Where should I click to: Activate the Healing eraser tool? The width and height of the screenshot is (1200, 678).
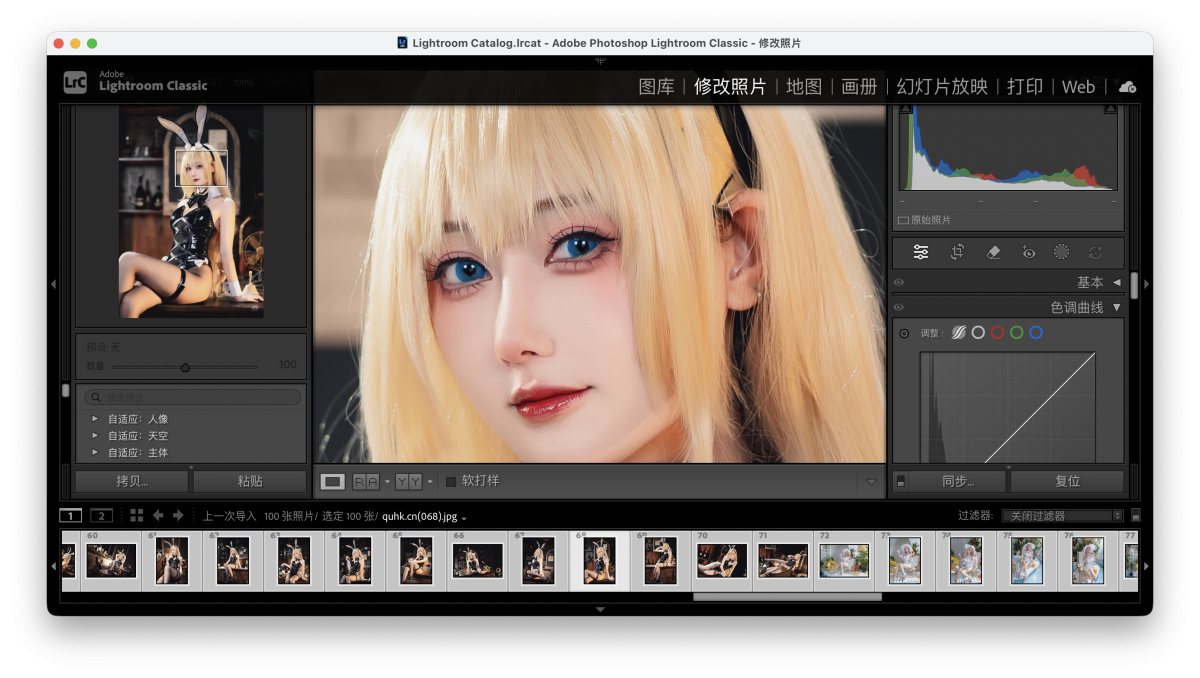pyautogui.click(x=993, y=252)
